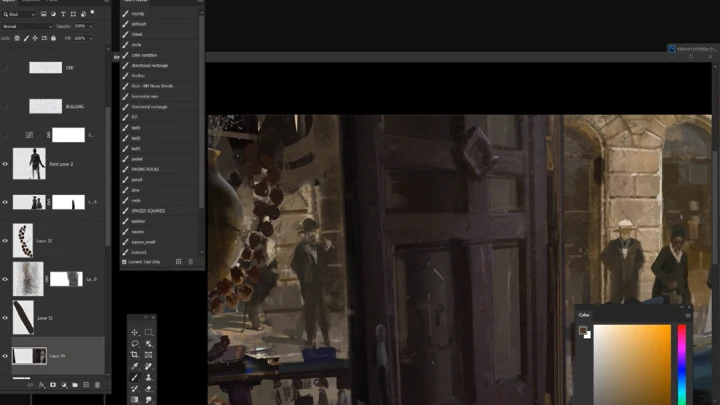Hide Paint Layer 2 visibility
Image resolution: width=720 pixels, height=405 pixels.
[5, 164]
